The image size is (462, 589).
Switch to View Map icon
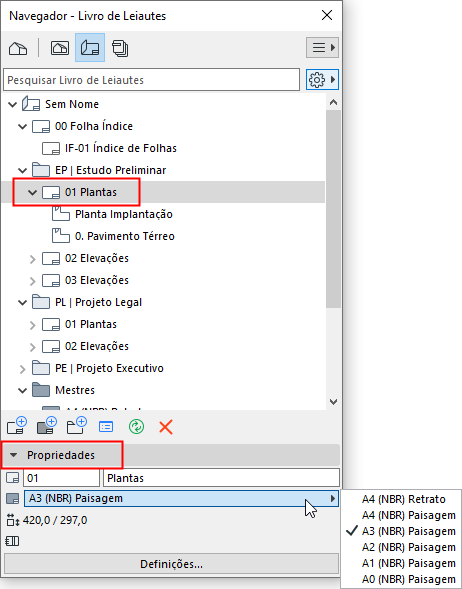point(60,48)
